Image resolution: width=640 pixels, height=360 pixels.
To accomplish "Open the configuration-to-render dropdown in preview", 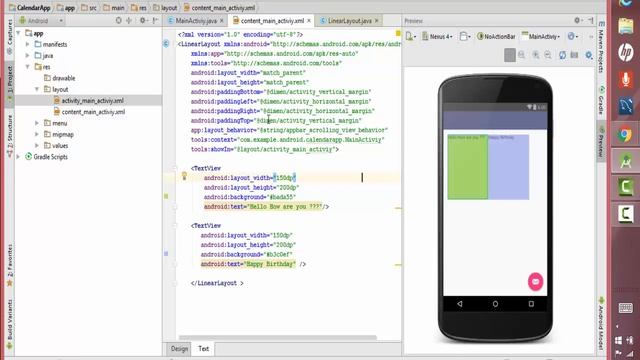I will 411,36.
